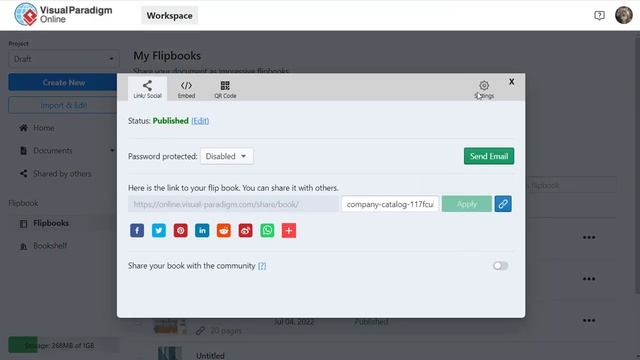The height and width of the screenshot is (360, 640).
Task: Select Flipbooks in sidebar
Action: click(x=51, y=223)
